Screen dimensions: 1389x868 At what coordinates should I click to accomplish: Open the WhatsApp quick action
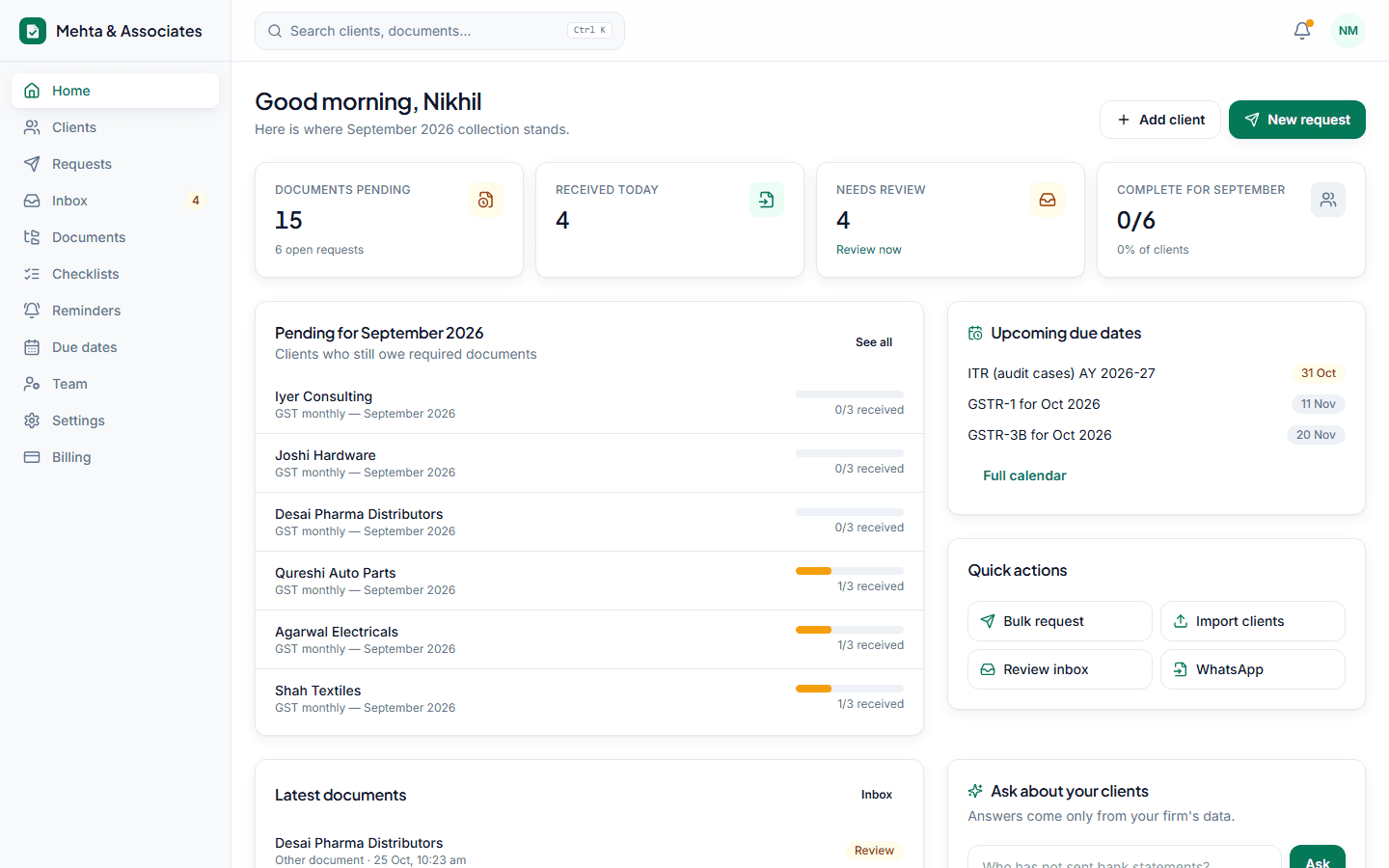click(x=1253, y=669)
